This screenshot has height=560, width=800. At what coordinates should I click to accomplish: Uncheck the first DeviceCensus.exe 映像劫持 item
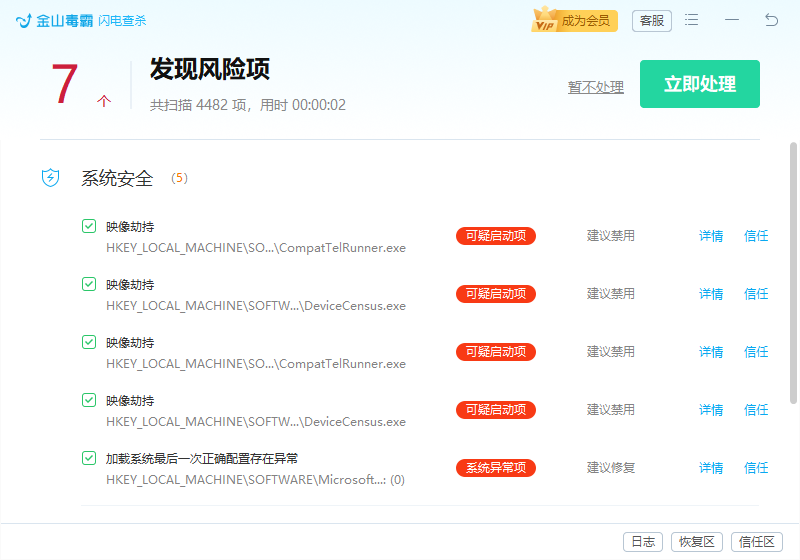coord(89,284)
